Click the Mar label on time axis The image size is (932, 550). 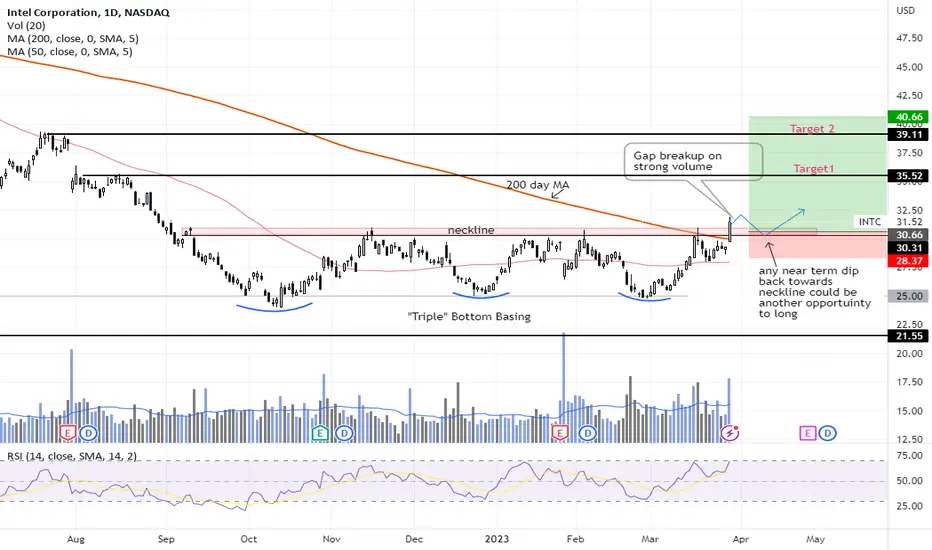tap(650, 539)
